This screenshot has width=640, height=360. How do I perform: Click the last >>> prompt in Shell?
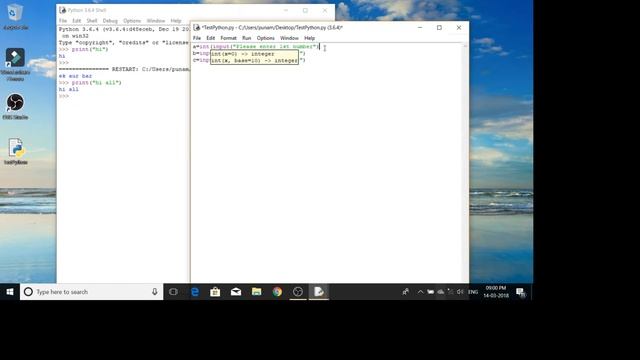(x=64, y=96)
